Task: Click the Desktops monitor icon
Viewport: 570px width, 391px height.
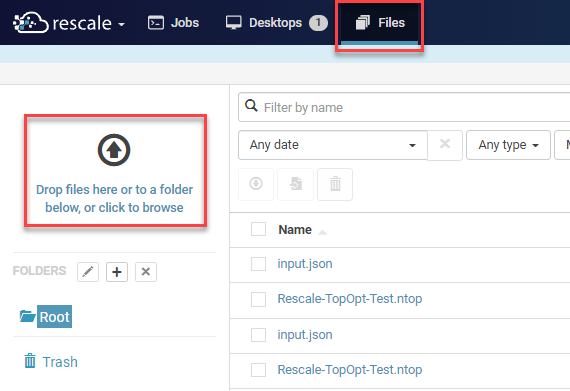Action: [x=233, y=23]
